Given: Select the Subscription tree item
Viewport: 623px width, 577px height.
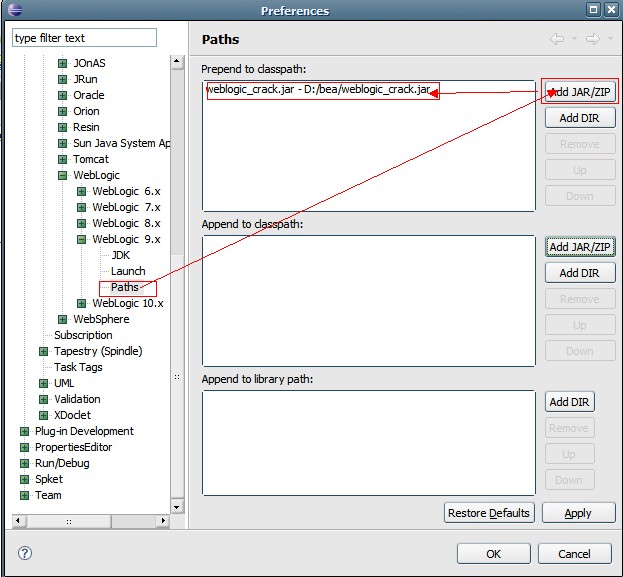Looking at the screenshot, I should coord(83,335).
